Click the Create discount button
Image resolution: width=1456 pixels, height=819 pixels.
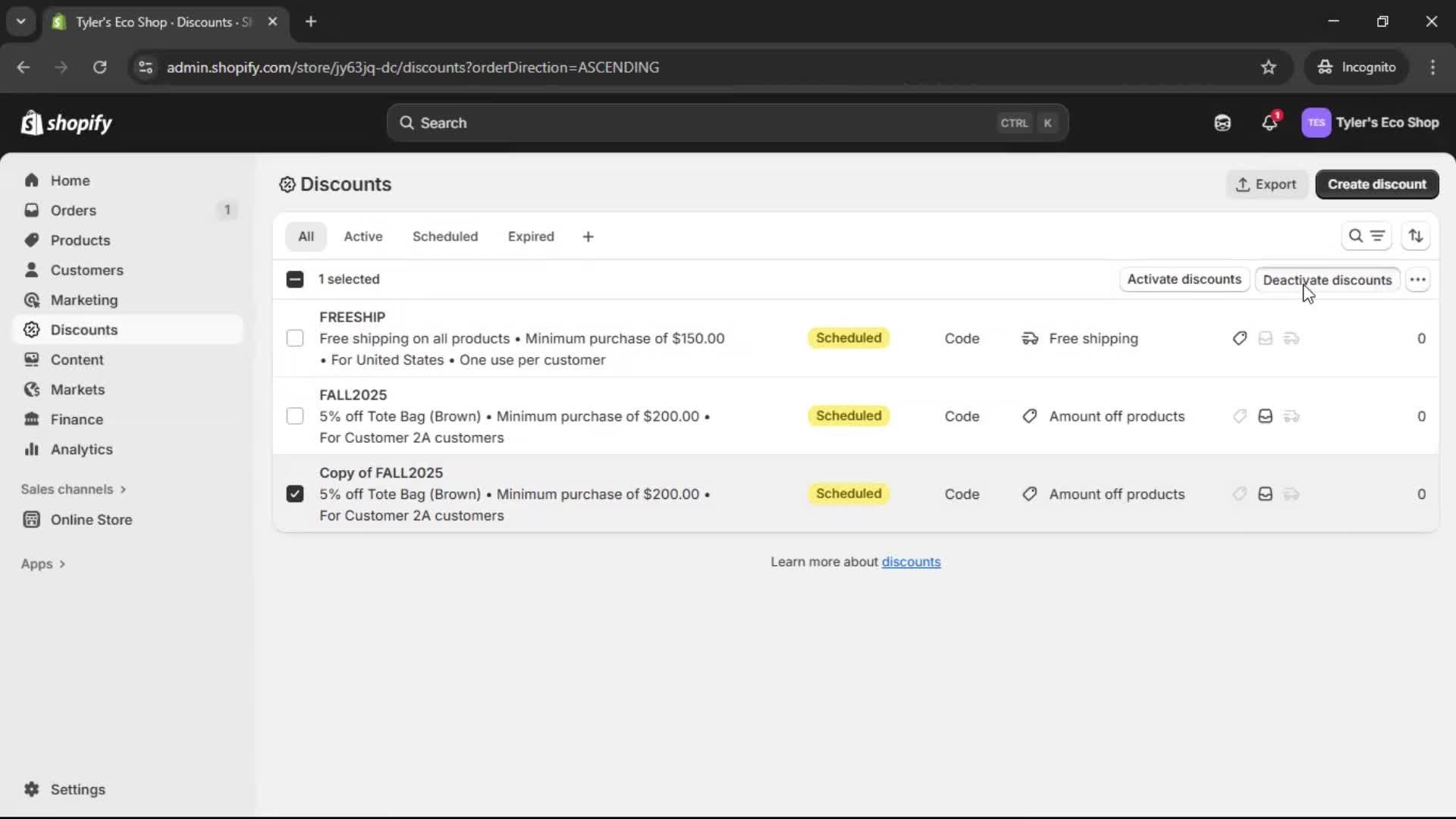click(x=1377, y=184)
